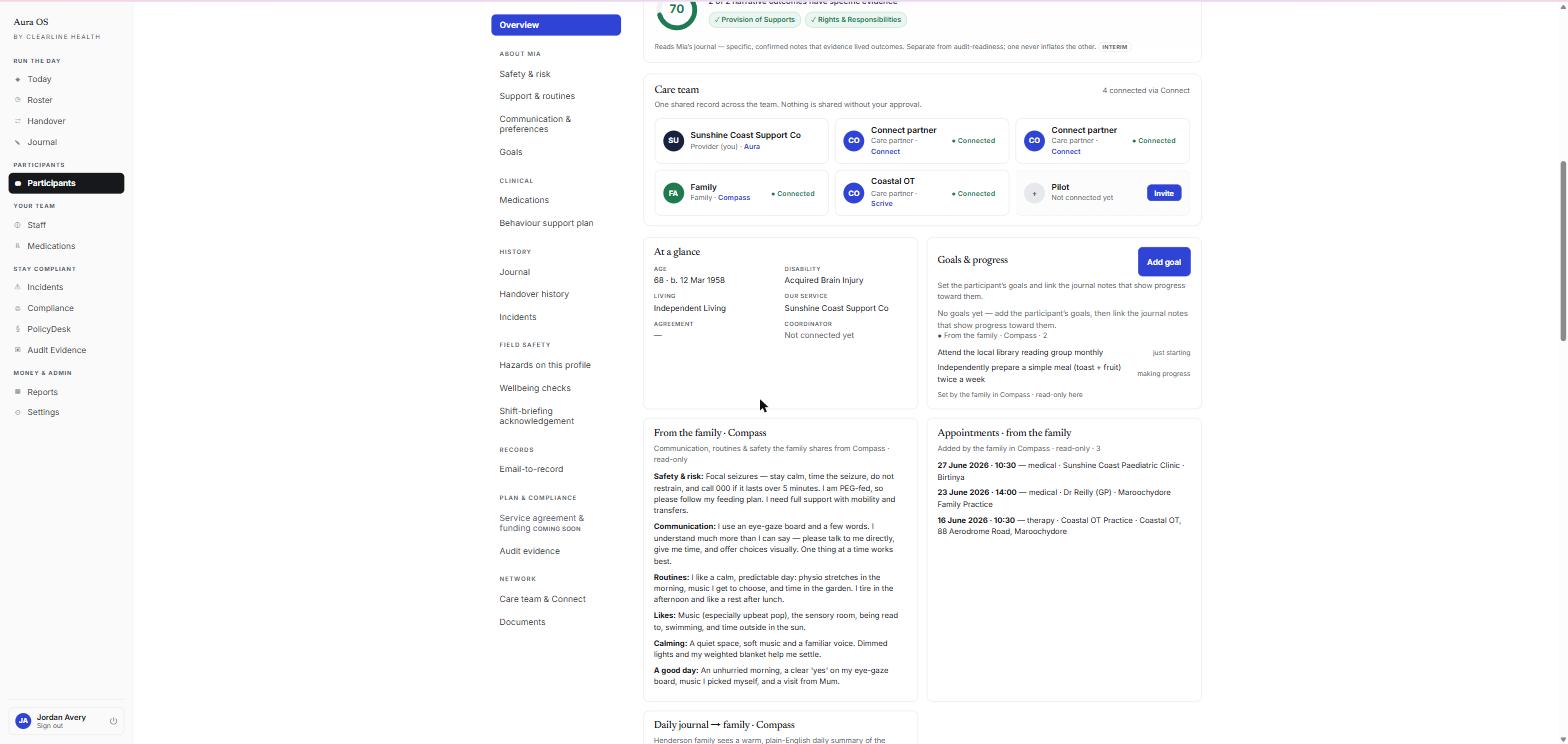This screenshot has width=1568, height=744.
Task: Open the Behaviour support plan
Action: tap(546, 223)
